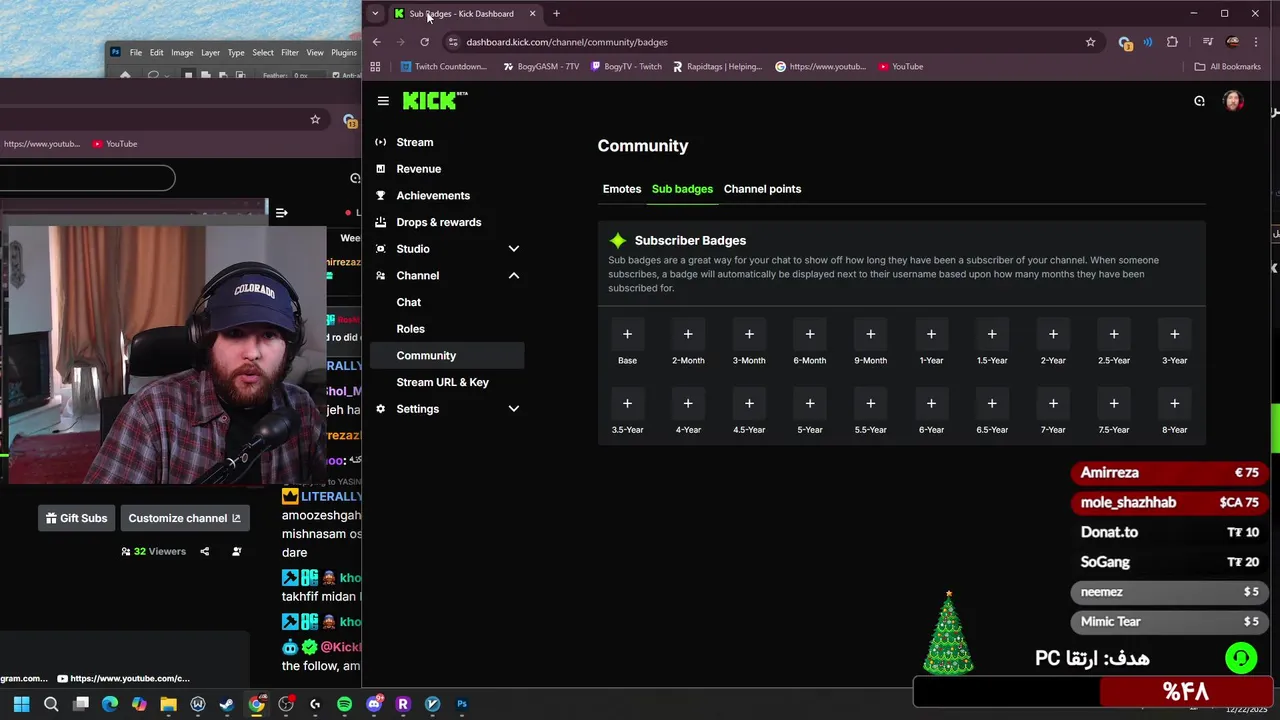This screenshot has width=1280, height=720.
Task: Reload the Kick dashboard page
Action: tap(424, 42)
